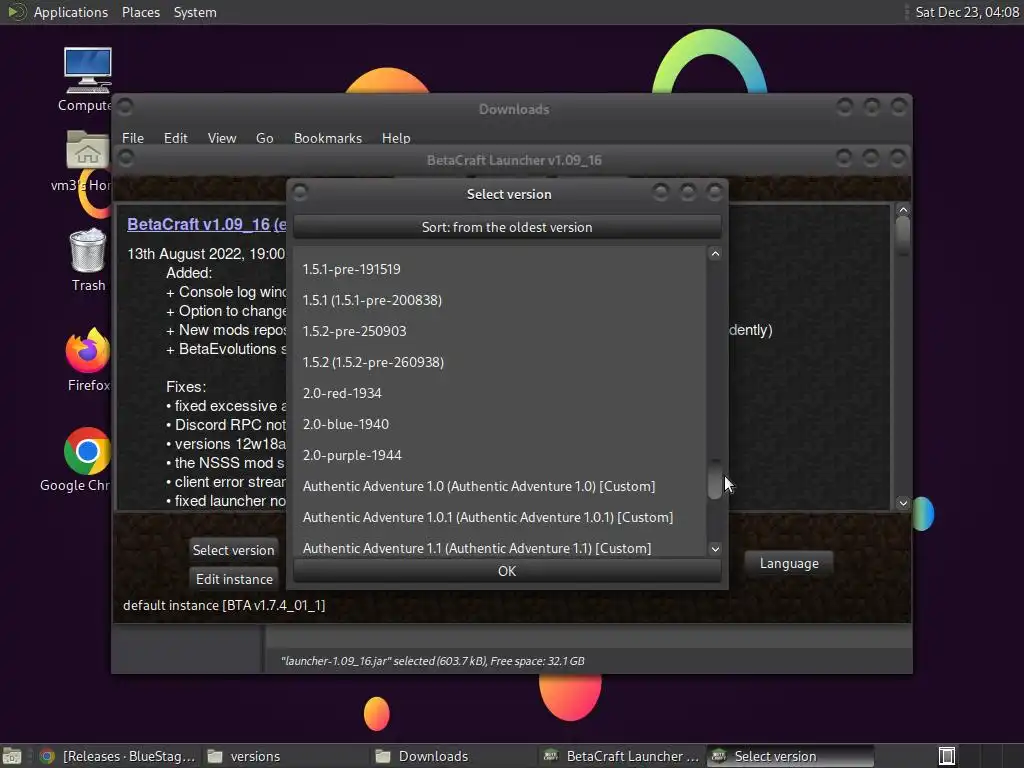Viewport: 1024px width, 768px height.
Task: Select Authentic Adventure 1.0 [Custom]
Action: 500,487
